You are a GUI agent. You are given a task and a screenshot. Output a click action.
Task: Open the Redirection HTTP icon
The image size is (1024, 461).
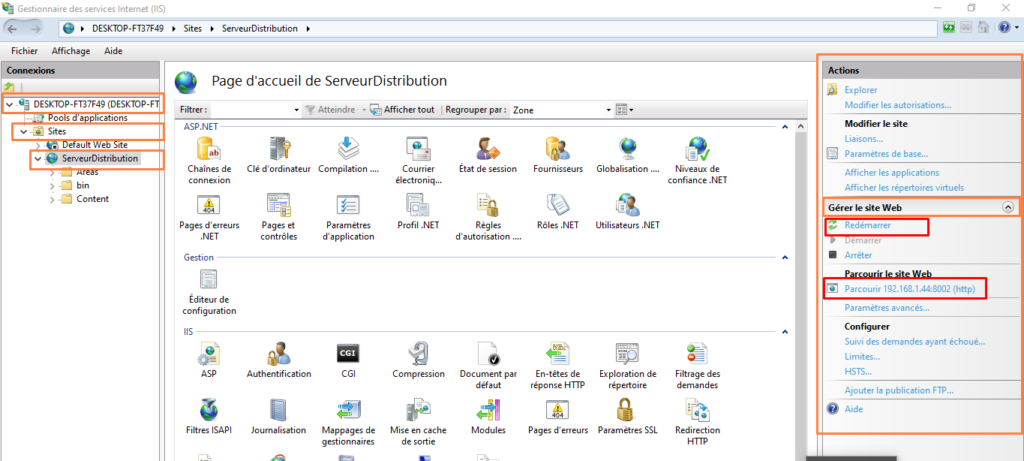[696, 410]
